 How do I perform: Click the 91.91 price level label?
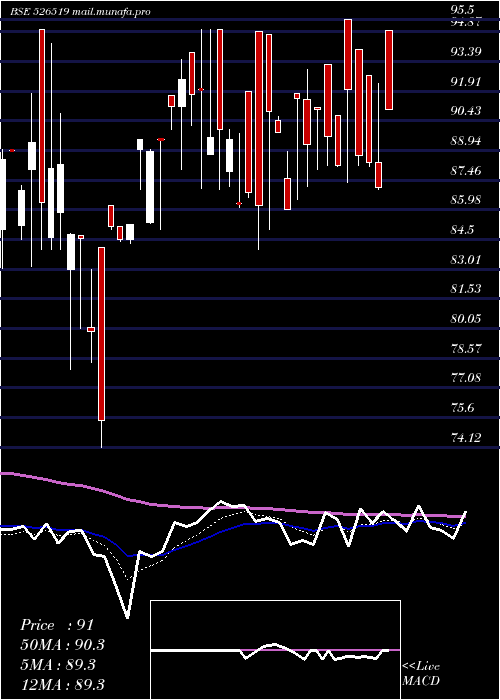pyautogui.click(x=466, y=82)
